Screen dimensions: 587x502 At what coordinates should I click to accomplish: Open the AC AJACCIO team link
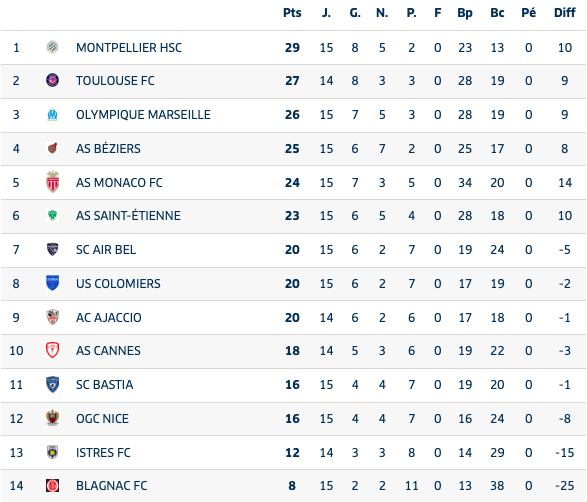click(109, 317)
